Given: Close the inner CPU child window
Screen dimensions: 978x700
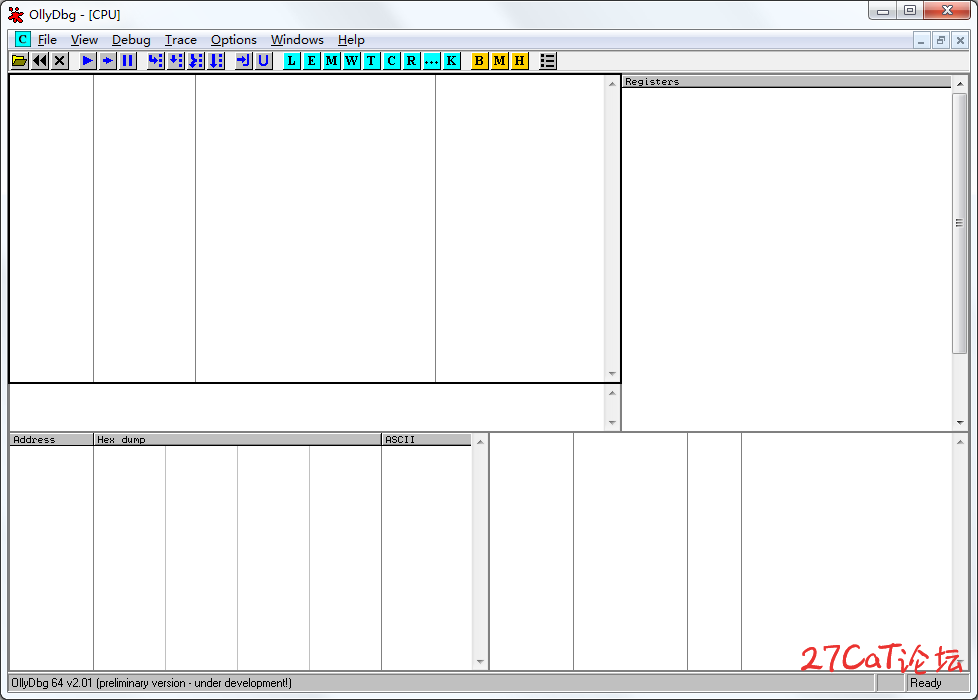Looking at the screenshot, I should point(961,41).
